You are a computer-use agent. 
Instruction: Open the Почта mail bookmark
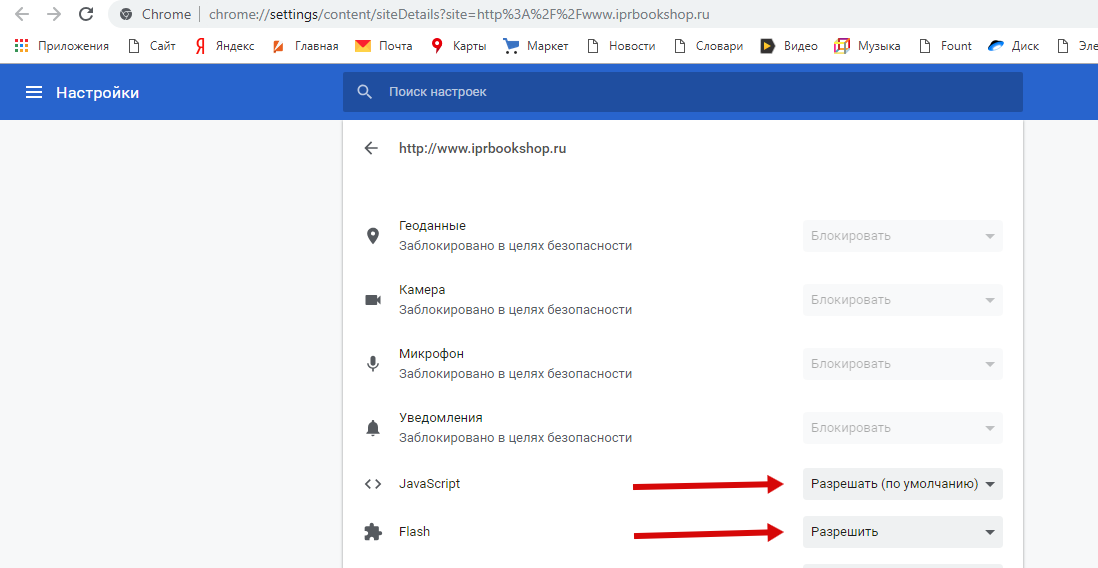(x=383, y=46)
